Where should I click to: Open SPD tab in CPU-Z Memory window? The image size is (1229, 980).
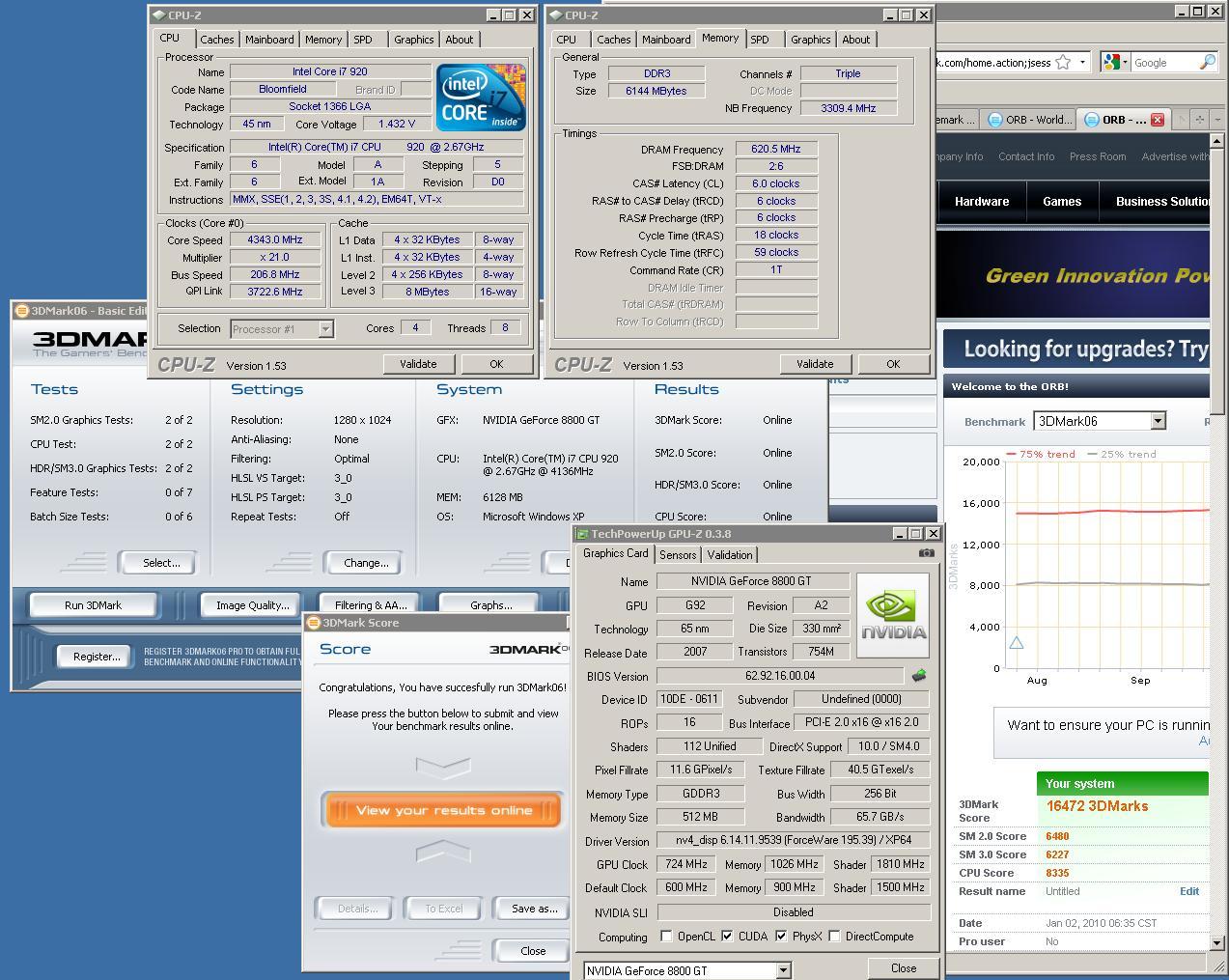click(760, 40)
